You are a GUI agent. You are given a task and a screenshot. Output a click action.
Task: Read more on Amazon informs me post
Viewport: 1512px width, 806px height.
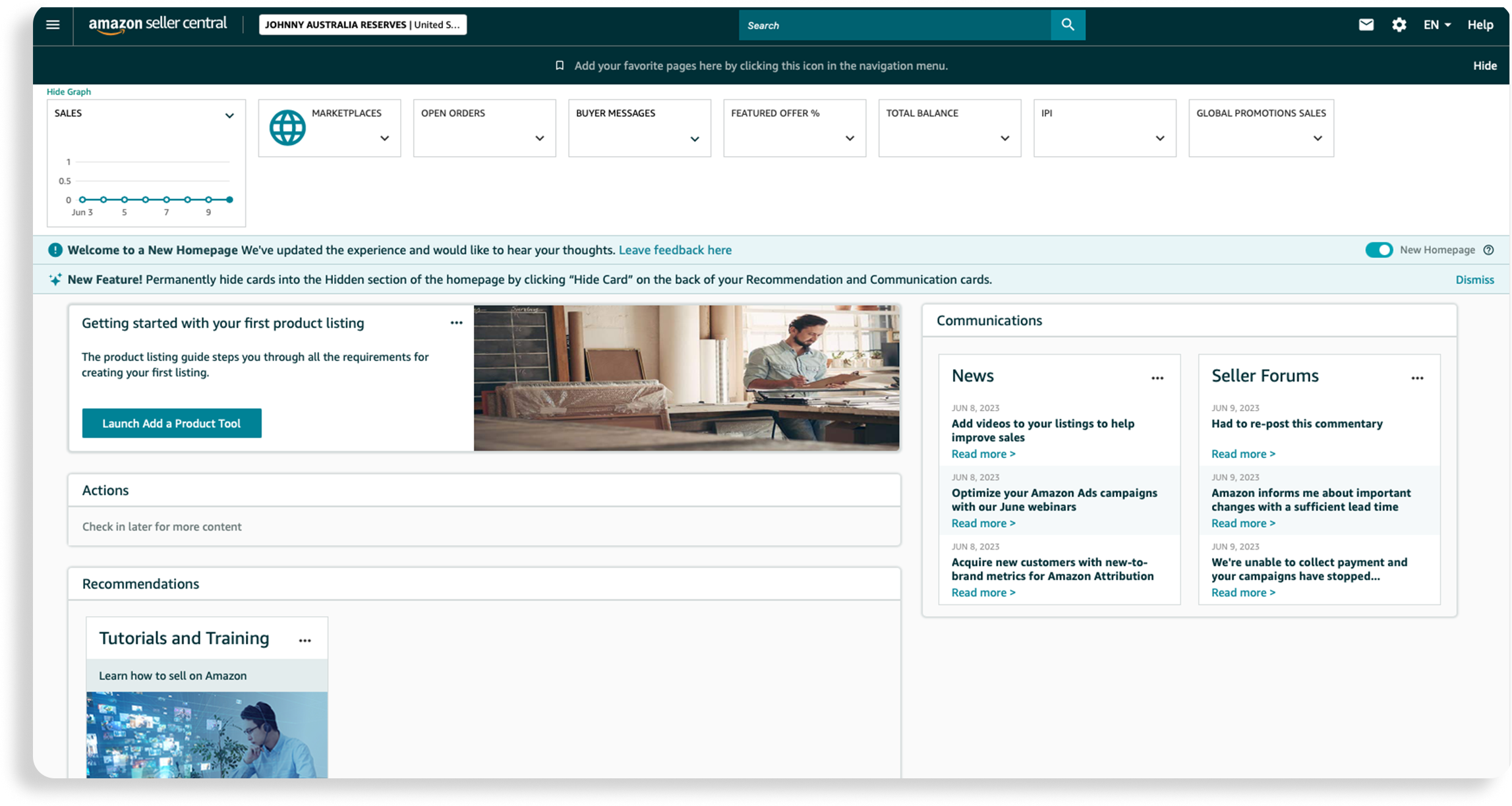(x=1243, y=523)
